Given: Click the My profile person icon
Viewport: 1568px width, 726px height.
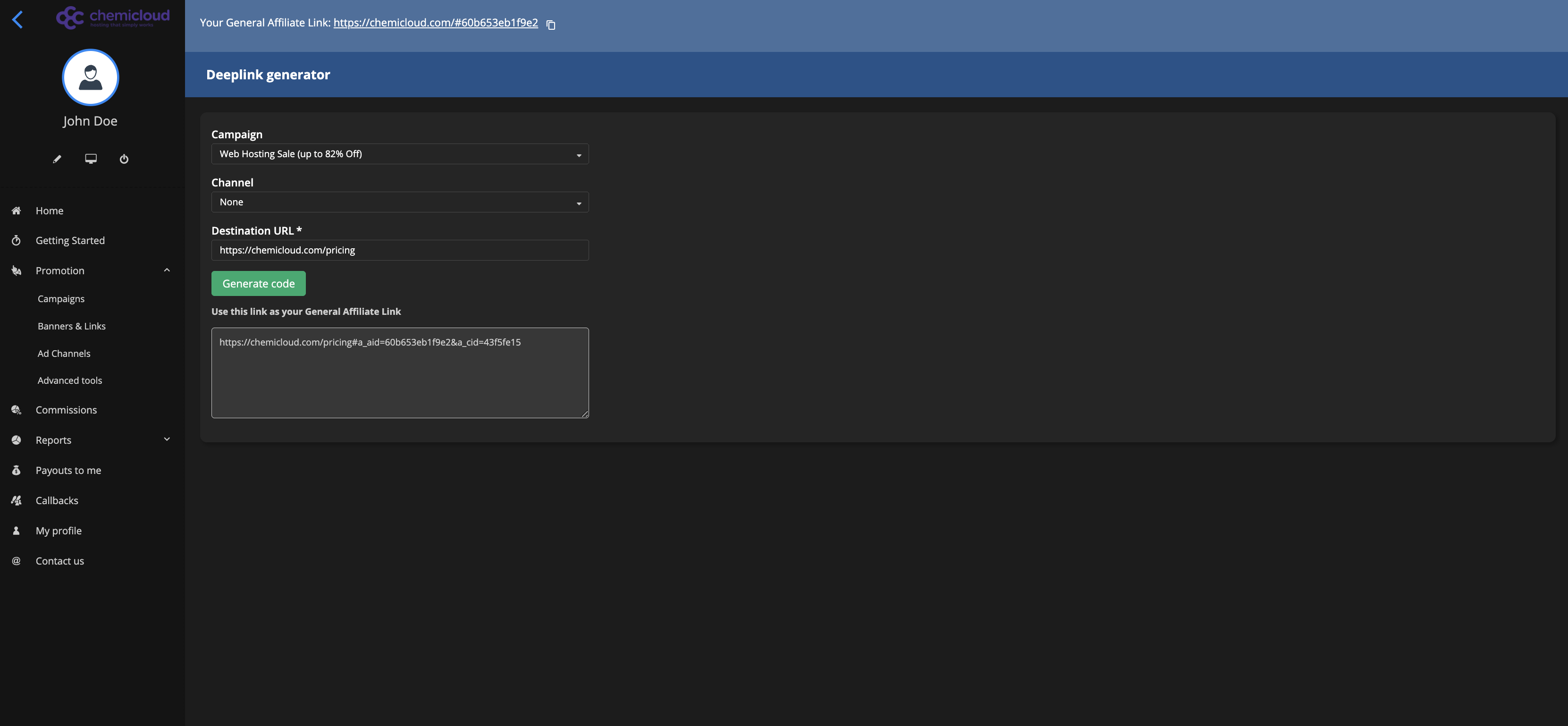Looking at the screenshot, I should (17, 531).
